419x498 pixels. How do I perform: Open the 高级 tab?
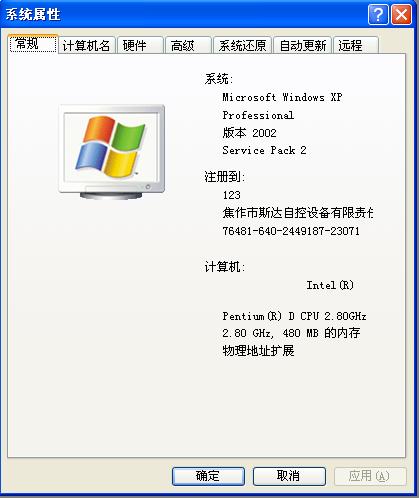coord(188,45)
